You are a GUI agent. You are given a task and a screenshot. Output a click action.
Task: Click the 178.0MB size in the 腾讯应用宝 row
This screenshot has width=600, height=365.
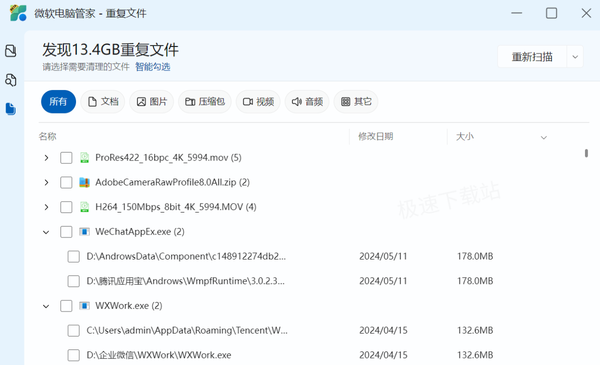(x=475, y=281)
